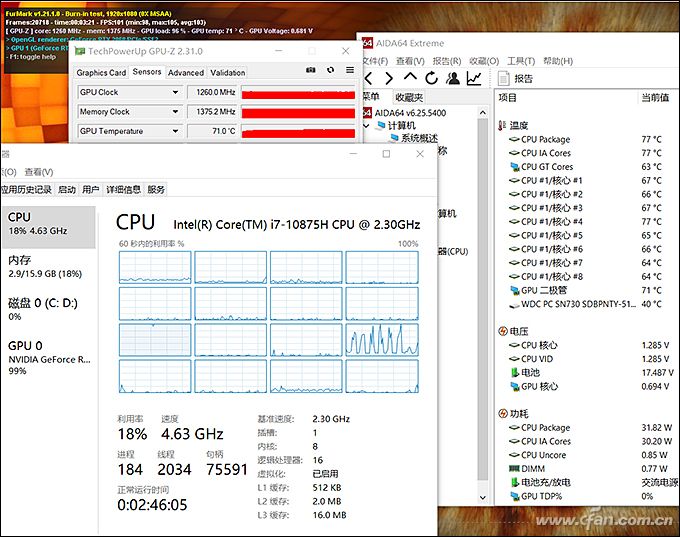This screenshot has width=680, height=537.
Task: Click the 项目 column header in AIDA64
Action: [x=507, y=98]
